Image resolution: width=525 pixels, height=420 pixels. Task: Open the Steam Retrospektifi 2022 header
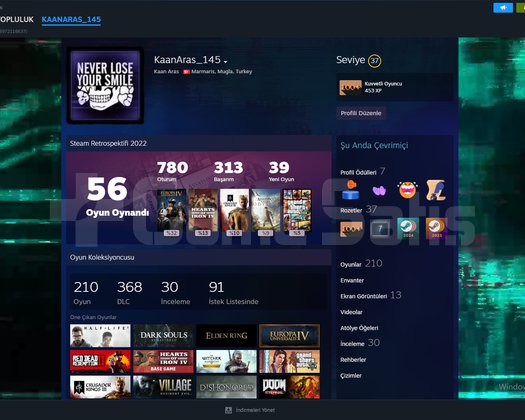[x=108, y=143]
